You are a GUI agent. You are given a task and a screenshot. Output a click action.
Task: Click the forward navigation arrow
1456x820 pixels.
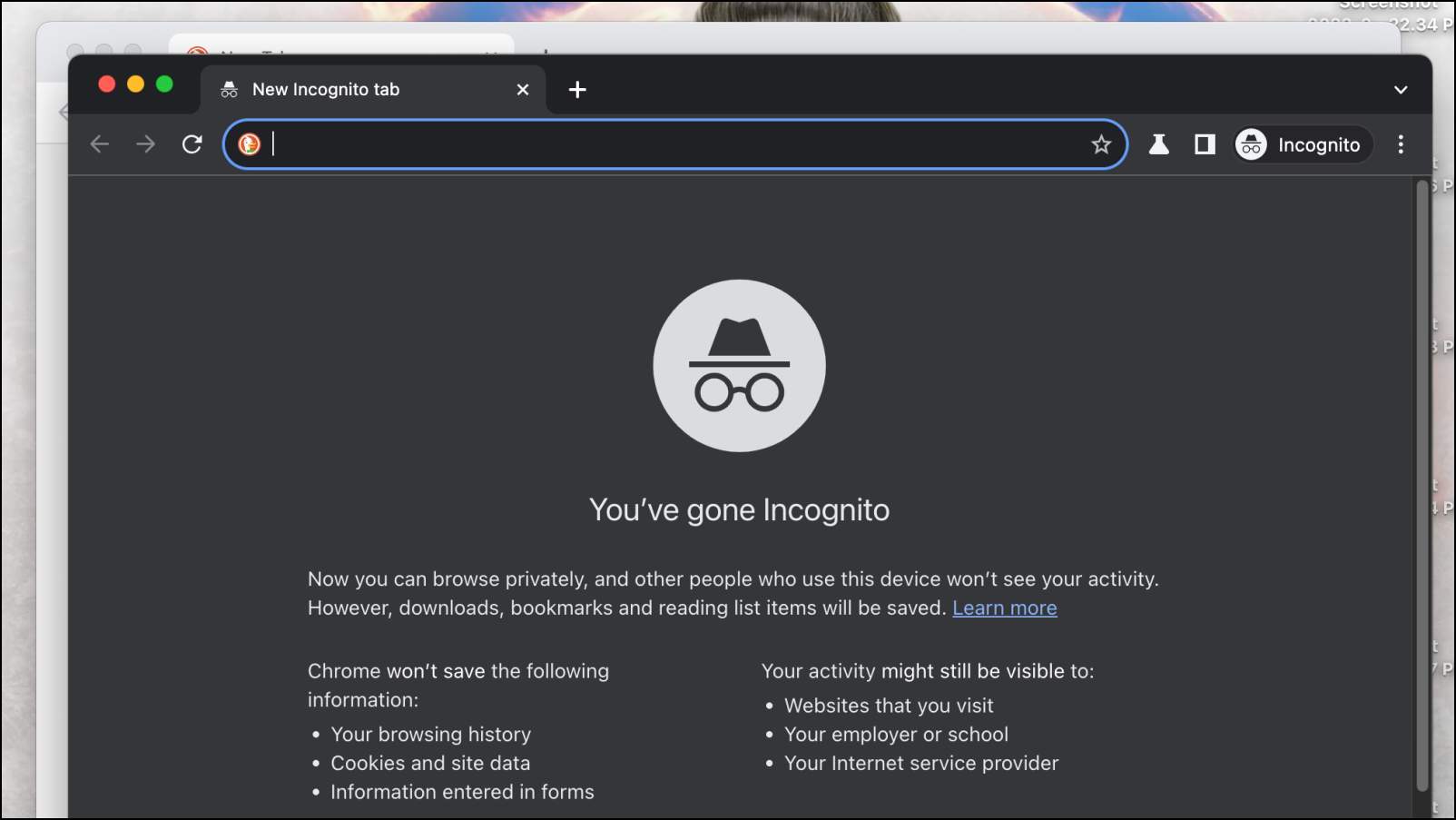point(145,144)
